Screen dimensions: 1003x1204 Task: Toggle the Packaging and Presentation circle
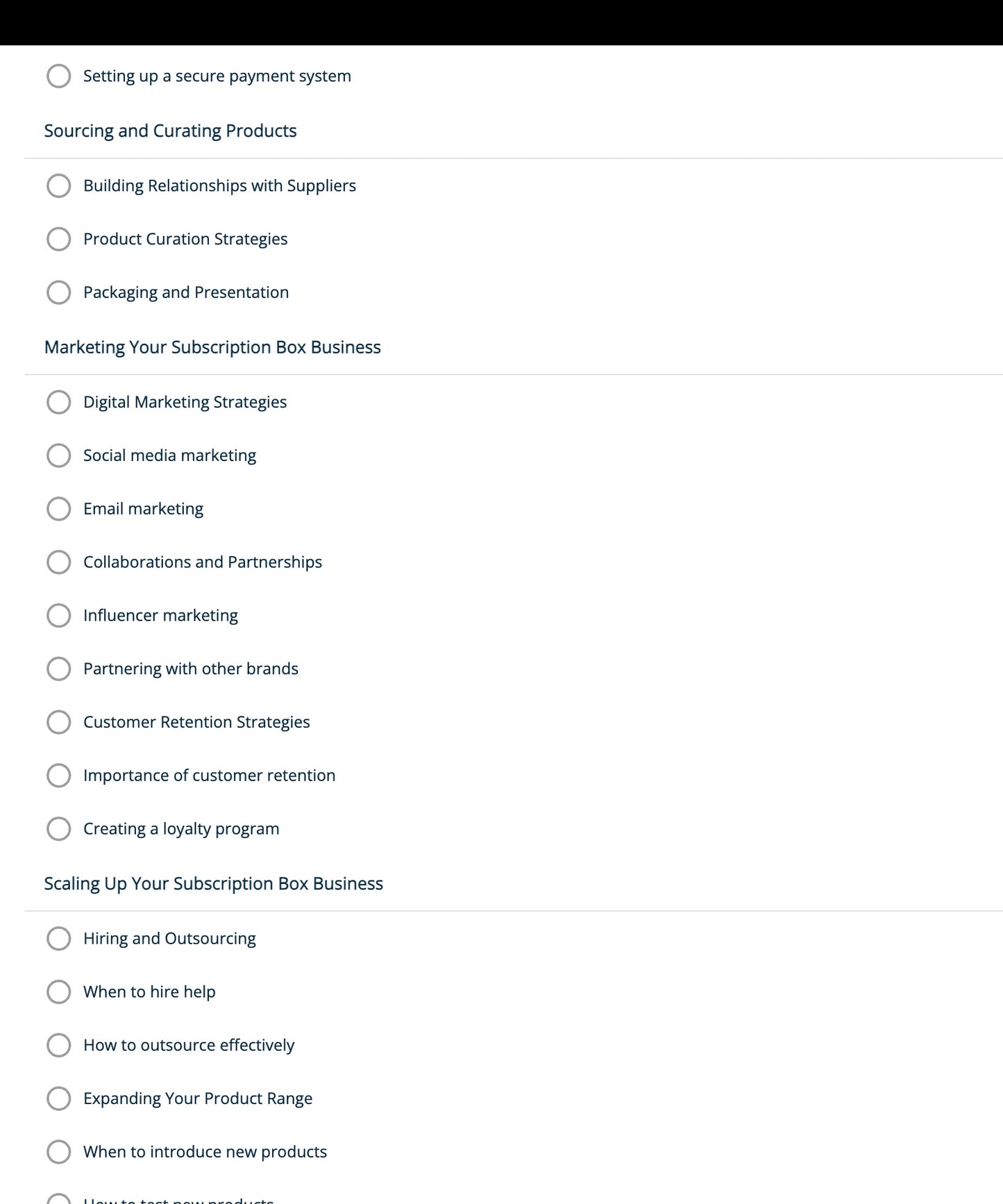[58, 293]
